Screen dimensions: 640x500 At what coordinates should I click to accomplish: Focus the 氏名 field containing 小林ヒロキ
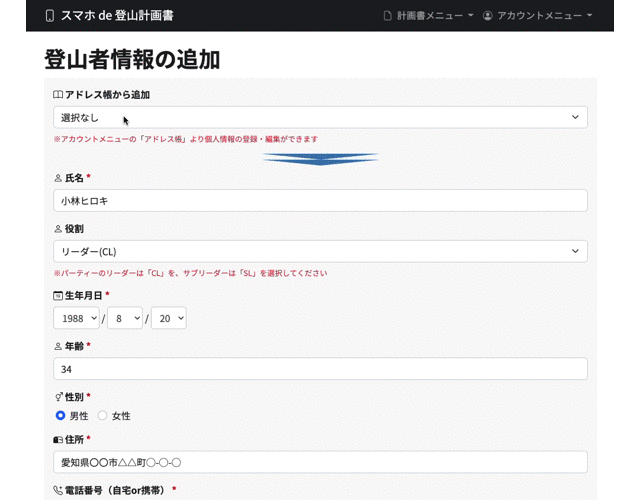pos(320,200)
